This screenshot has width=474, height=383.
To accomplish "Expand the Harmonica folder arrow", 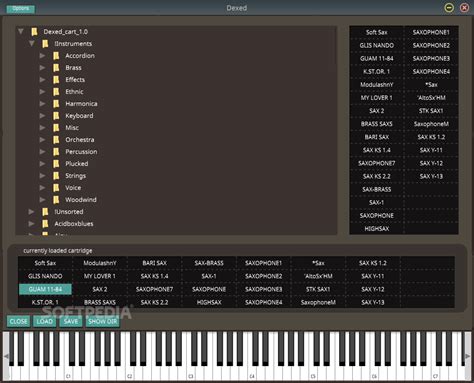I will point(42,104).
